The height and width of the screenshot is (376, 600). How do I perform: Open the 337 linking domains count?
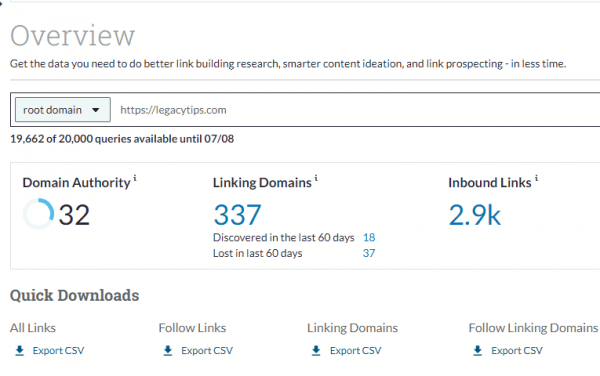coord(237,215)
